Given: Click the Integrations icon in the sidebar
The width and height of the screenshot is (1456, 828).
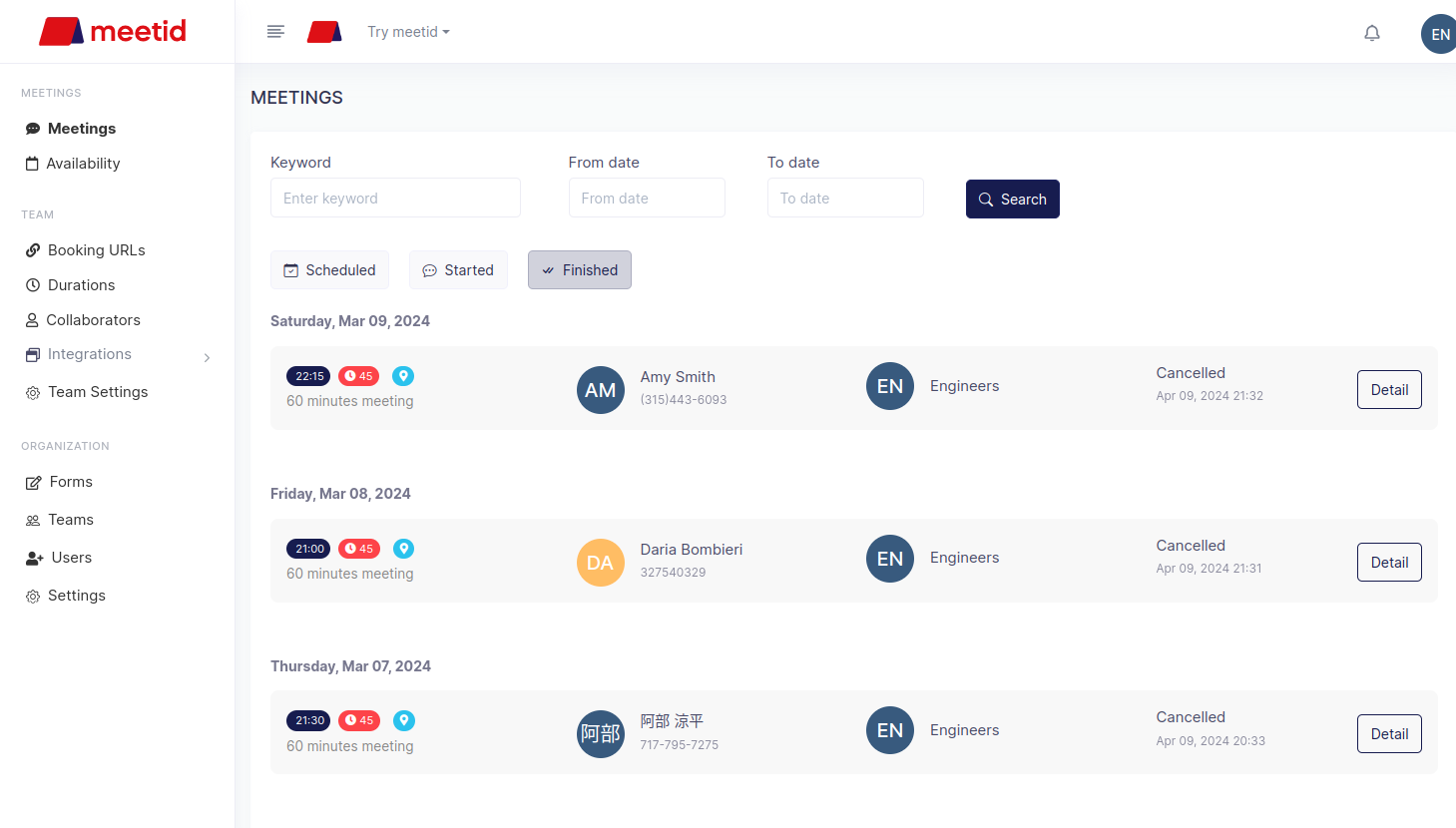Looking at the screenshot, I should point(33,354).
